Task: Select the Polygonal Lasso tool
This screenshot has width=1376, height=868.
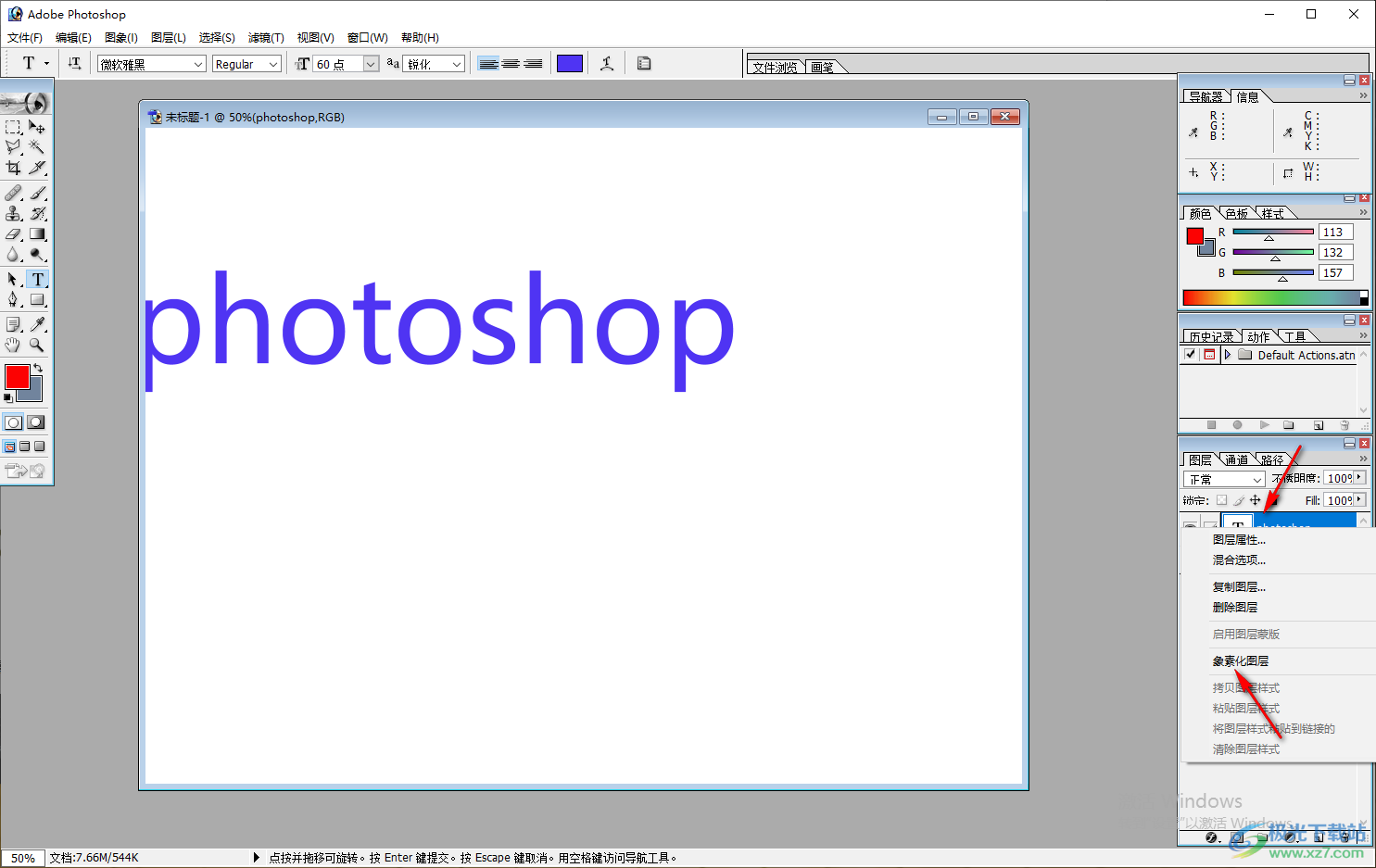Action: pyautogui.click(x=13, y=147)
